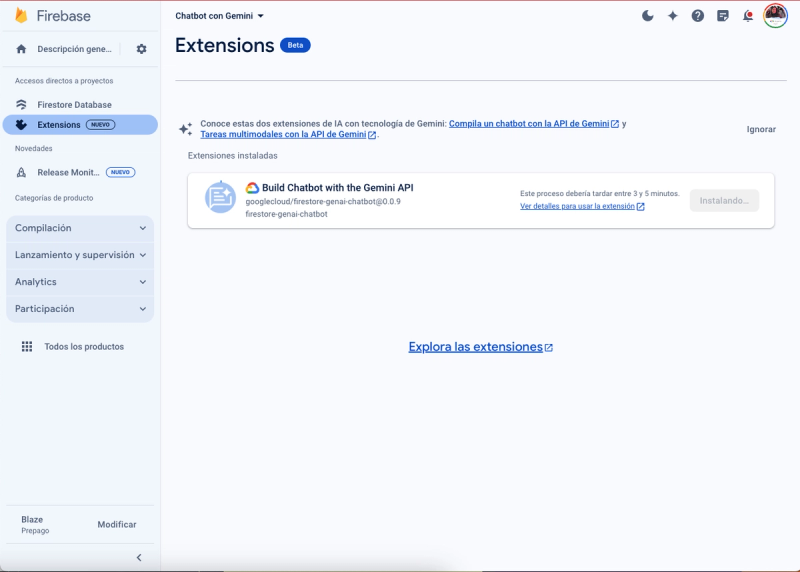The image size is (800, 572).
Task: Expand the Analytics category
Action: click(x=80, y=282)
